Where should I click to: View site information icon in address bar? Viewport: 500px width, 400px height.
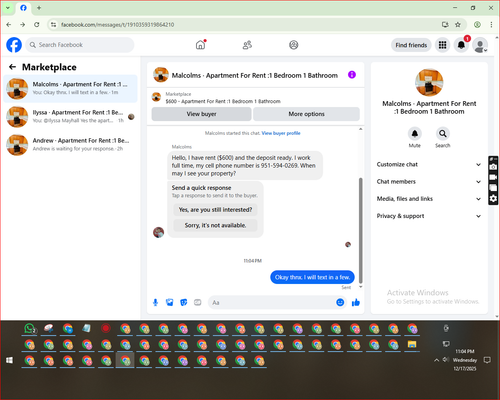[53, 24]
